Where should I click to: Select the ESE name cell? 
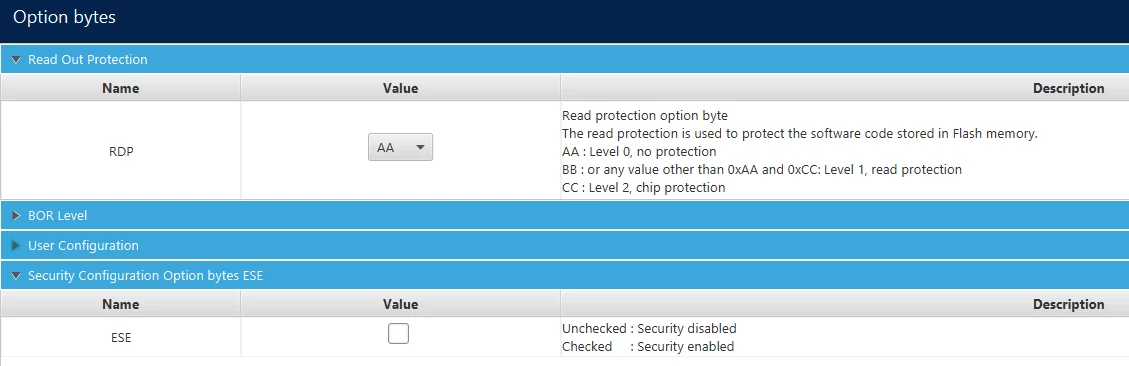pos(121,337)
